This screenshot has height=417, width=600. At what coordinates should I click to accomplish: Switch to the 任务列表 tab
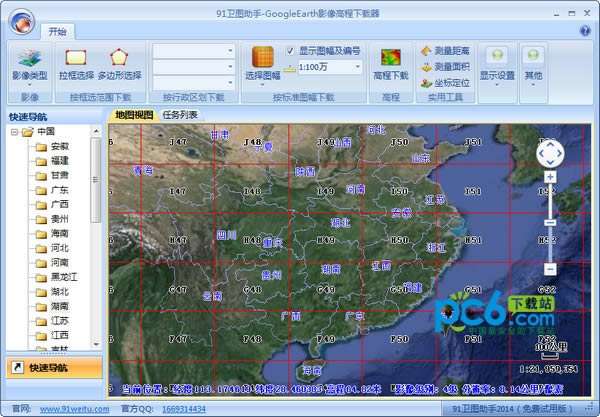[180, 115]
